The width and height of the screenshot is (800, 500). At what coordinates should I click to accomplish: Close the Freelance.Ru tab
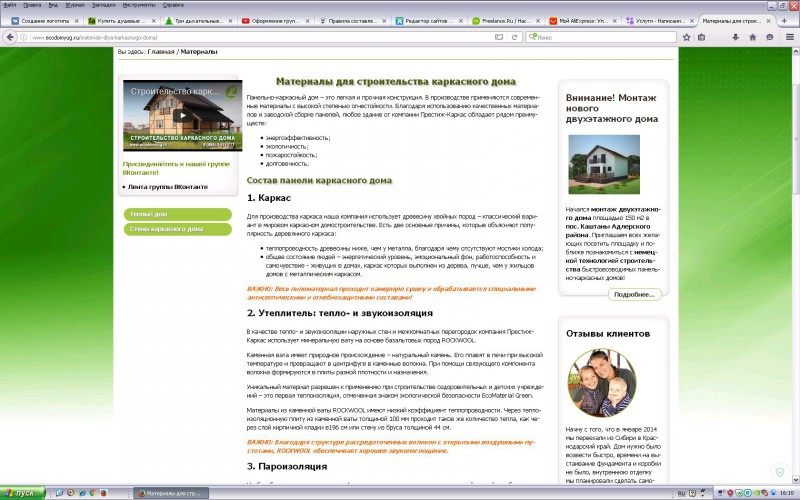point(538,21)
